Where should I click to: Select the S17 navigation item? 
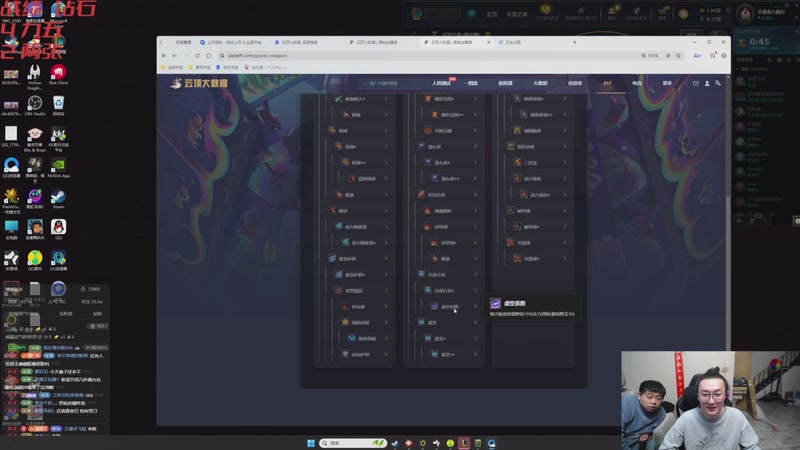point(607,83)
